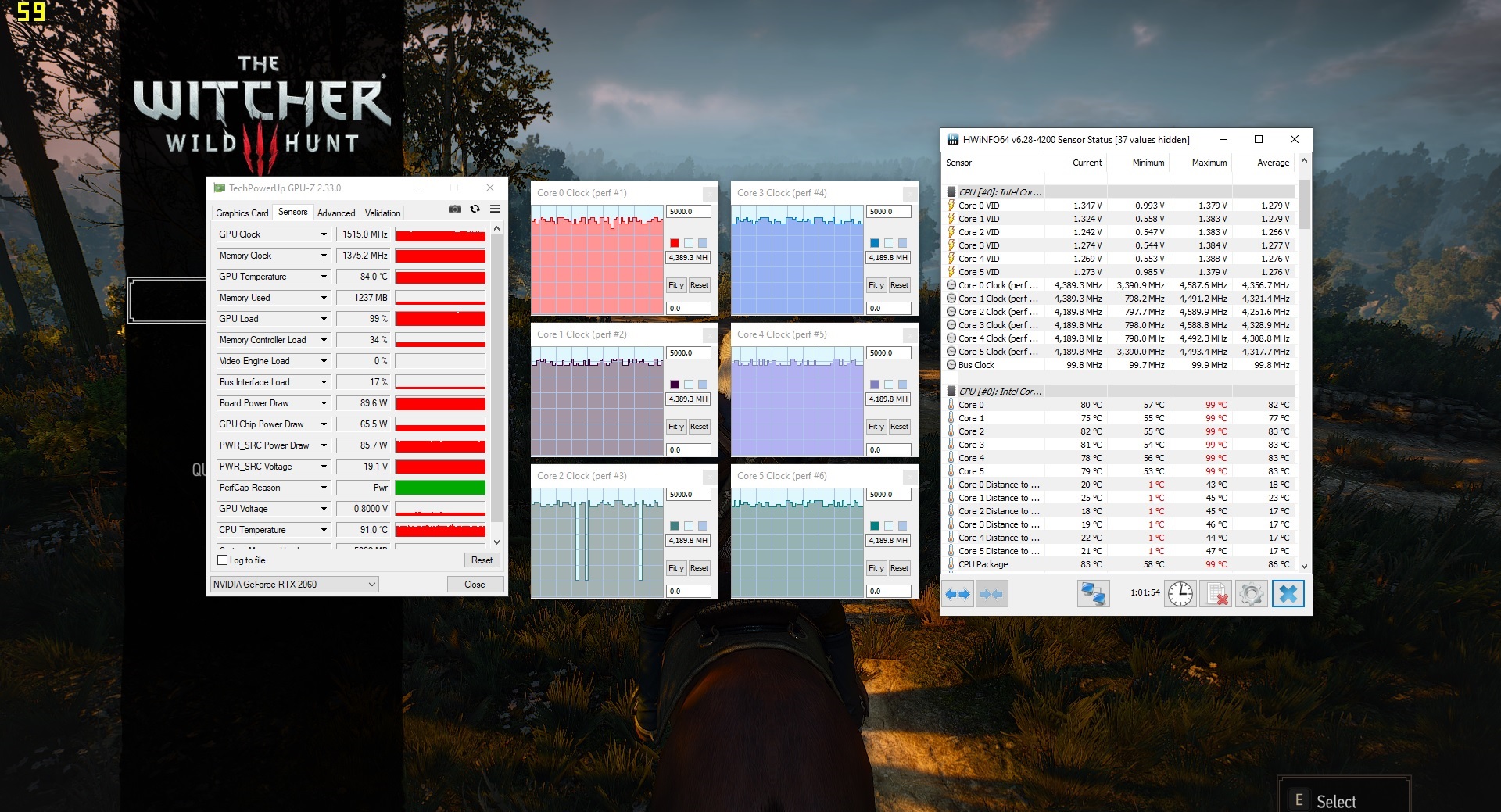The image size is (1501, 812).
Task: Click HWiNFO logging sheet with red X icon
Action: pos(1216,594)
